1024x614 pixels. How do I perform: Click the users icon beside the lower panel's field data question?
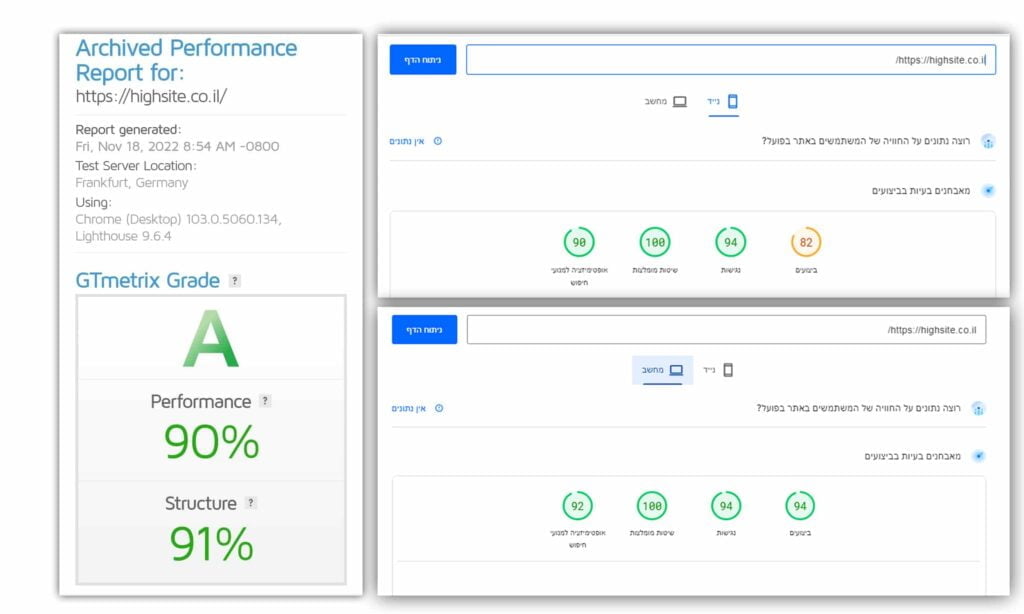(x=978, y=409)
